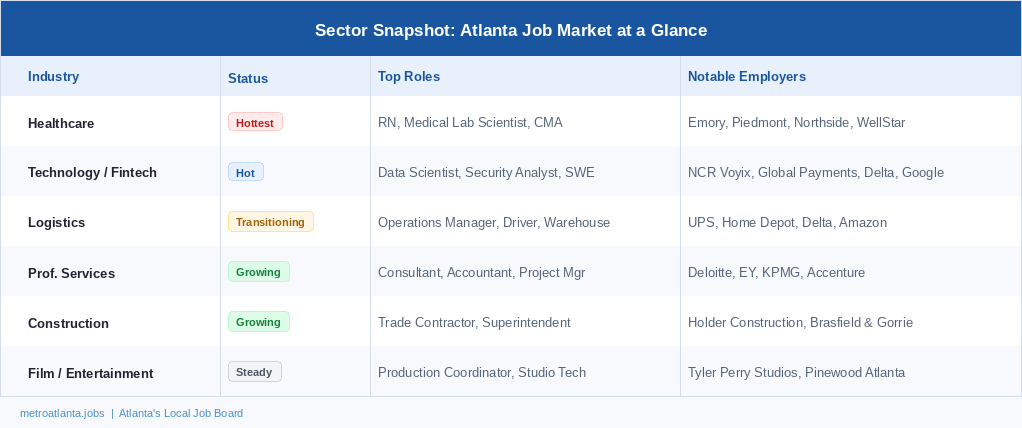Click the Steady status badge
Screen dimensions: 1022x428
(255, 372)
